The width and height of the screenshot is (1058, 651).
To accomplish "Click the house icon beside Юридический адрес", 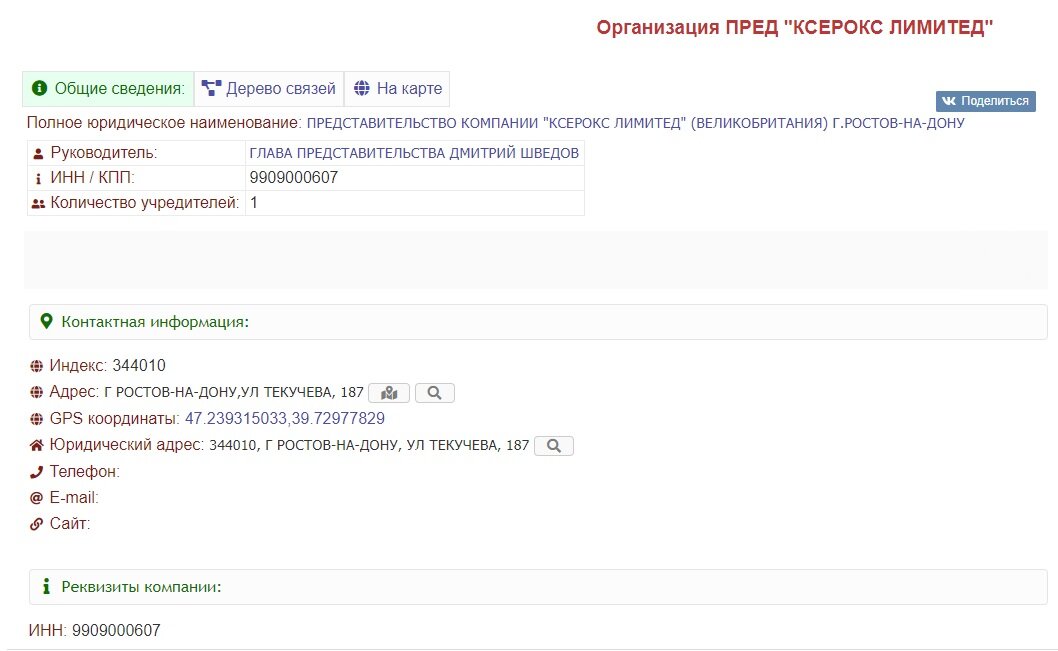I will click(x=36, y=445).
